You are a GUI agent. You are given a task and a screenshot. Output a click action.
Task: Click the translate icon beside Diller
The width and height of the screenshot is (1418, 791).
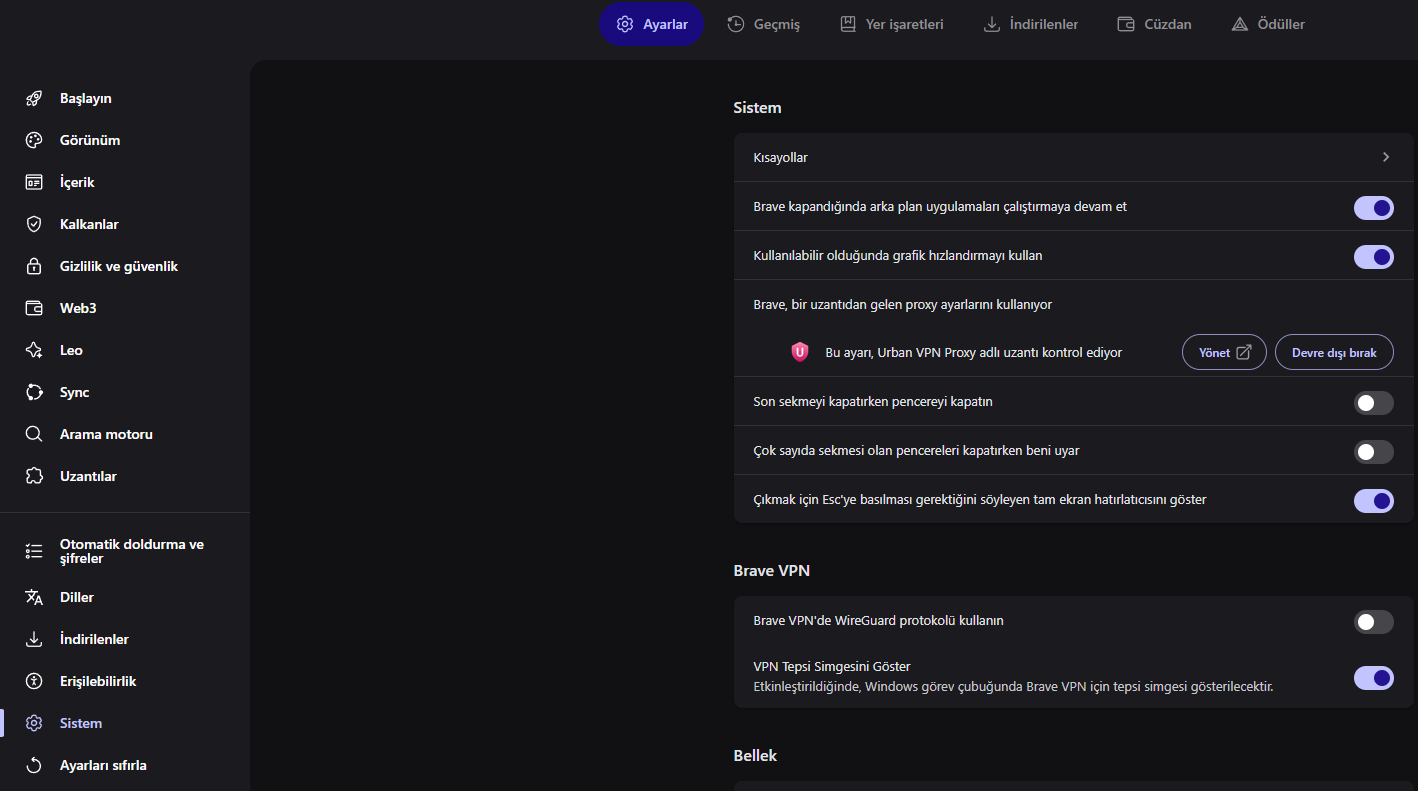tap(34, 597)
